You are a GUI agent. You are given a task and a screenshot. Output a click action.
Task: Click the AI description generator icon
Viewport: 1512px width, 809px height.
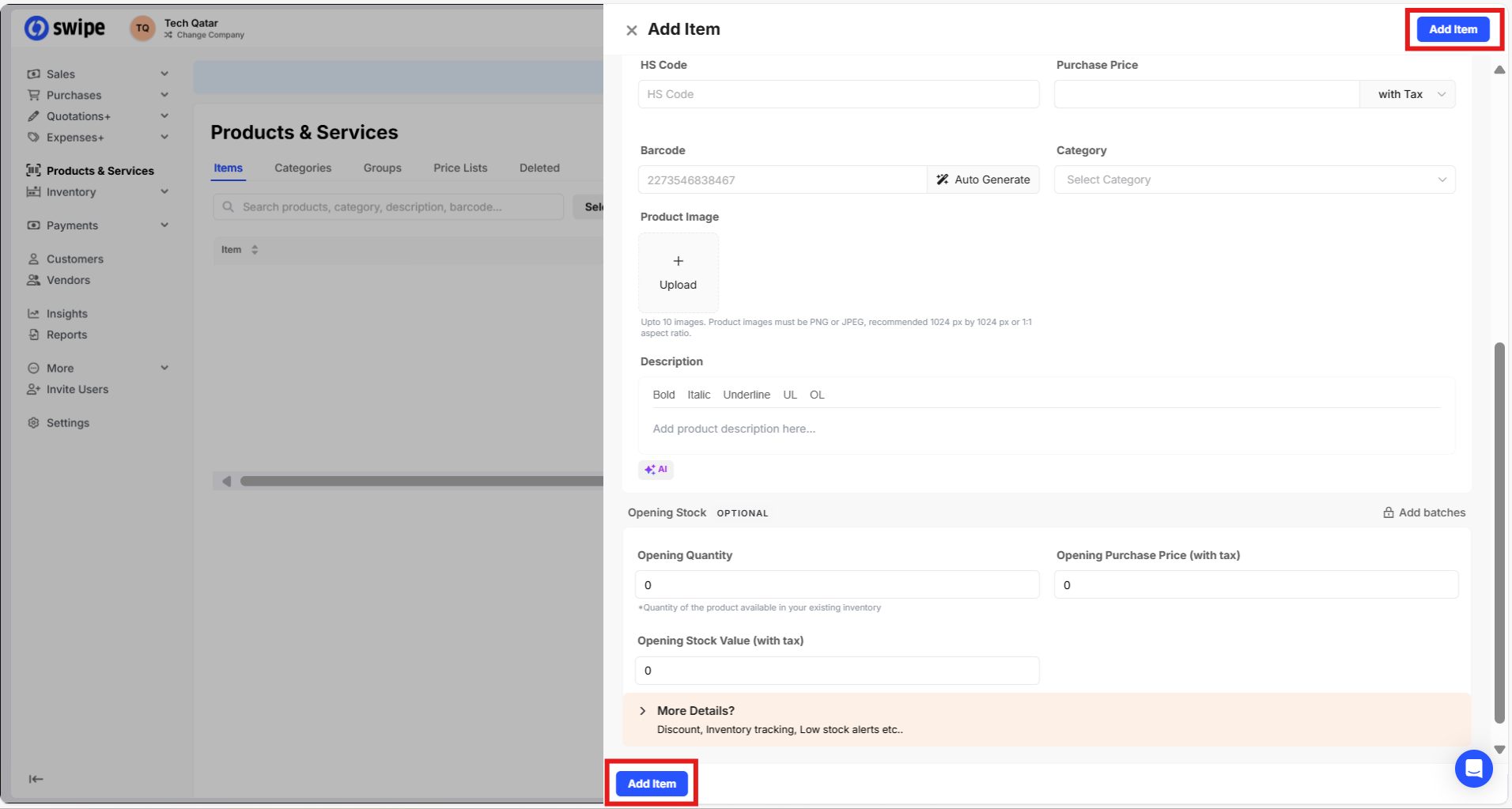click(x=656, y=470)
